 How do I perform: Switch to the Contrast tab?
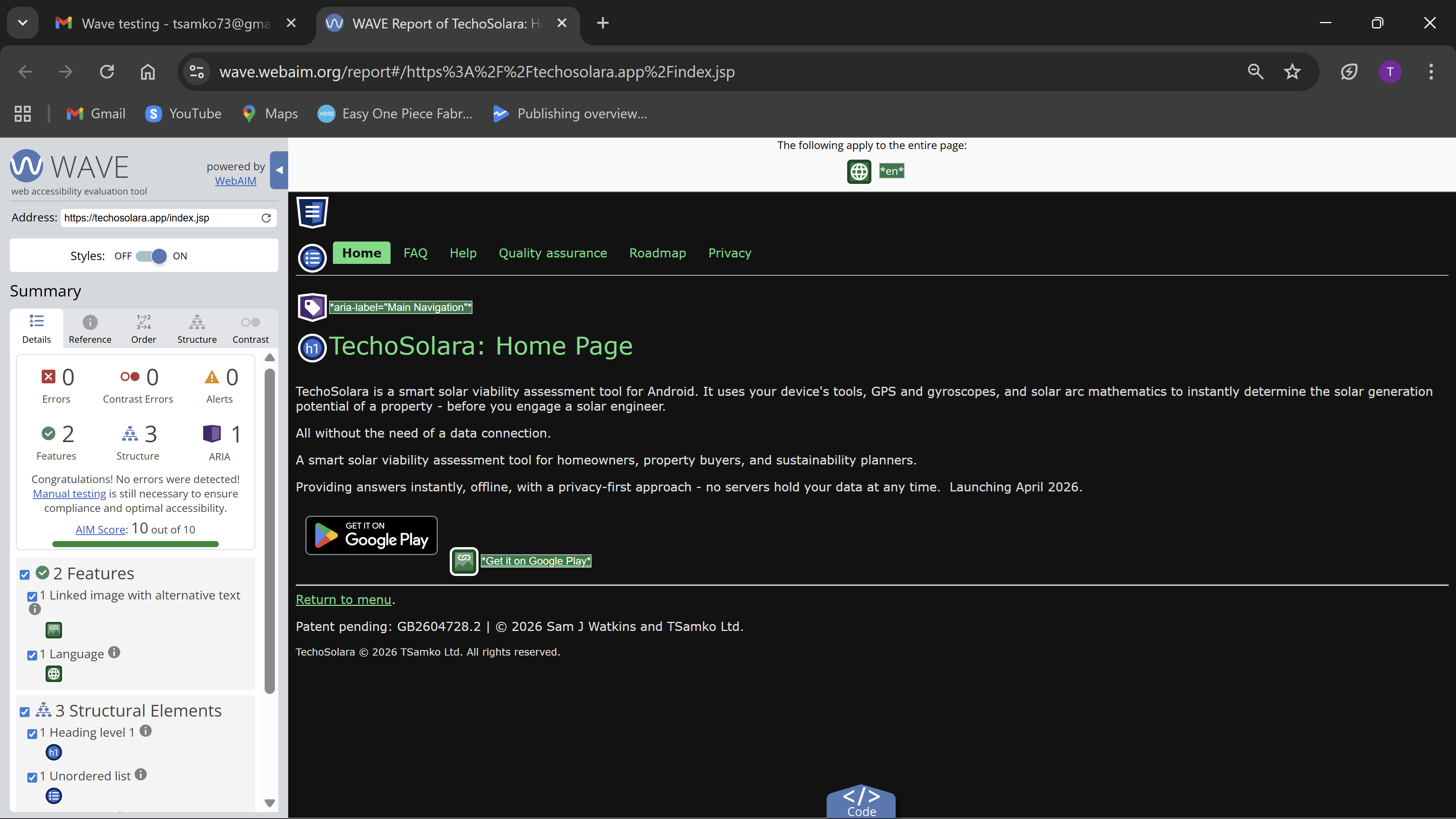point(250,329)
